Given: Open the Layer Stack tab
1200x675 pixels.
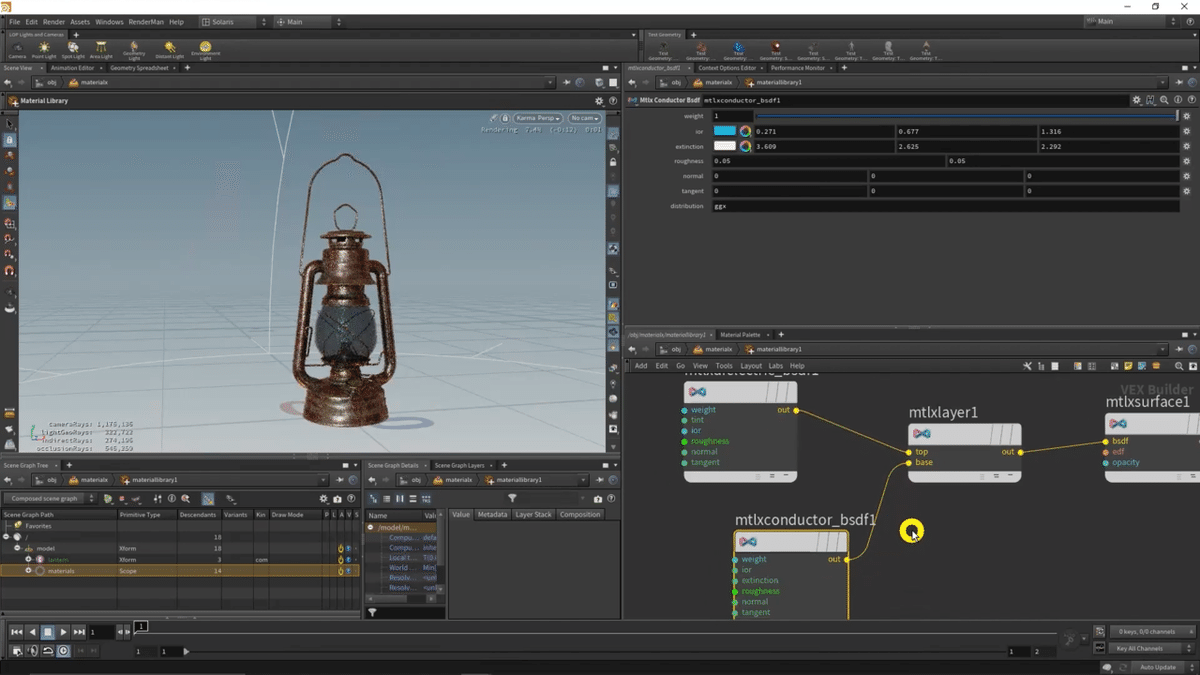Looking at the screenshot, I should pos(533,515).
